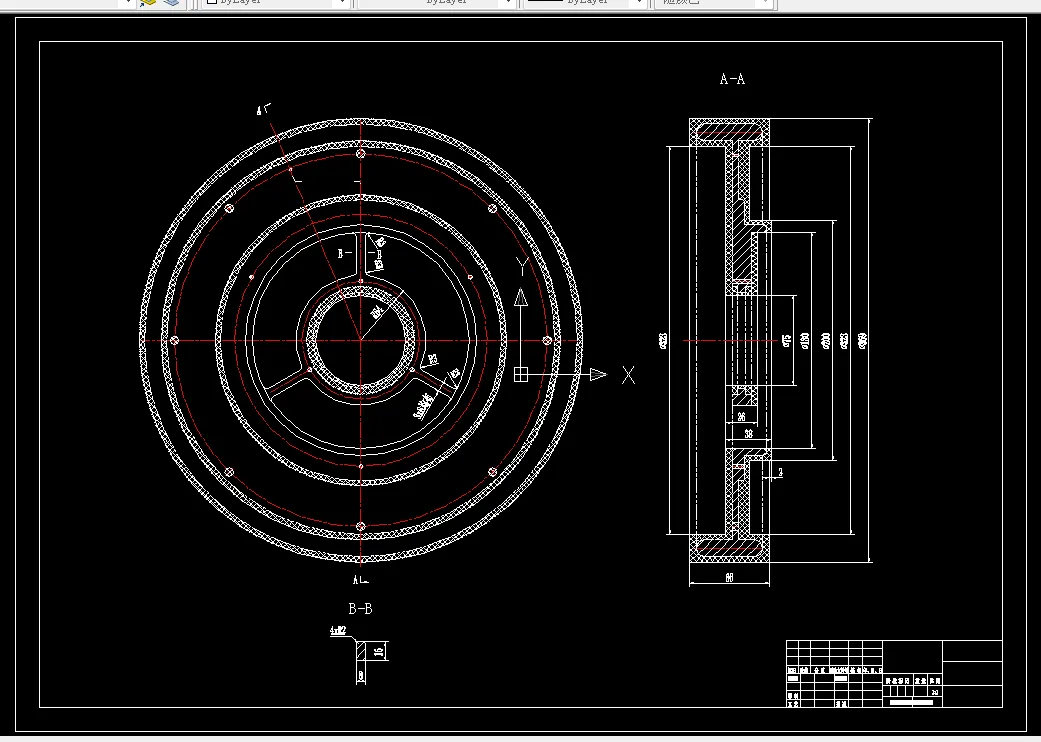Click the Y axis arrowhead of UCS icon
The height and width of the screenshot is (742, 1041).
click(521, 297)
